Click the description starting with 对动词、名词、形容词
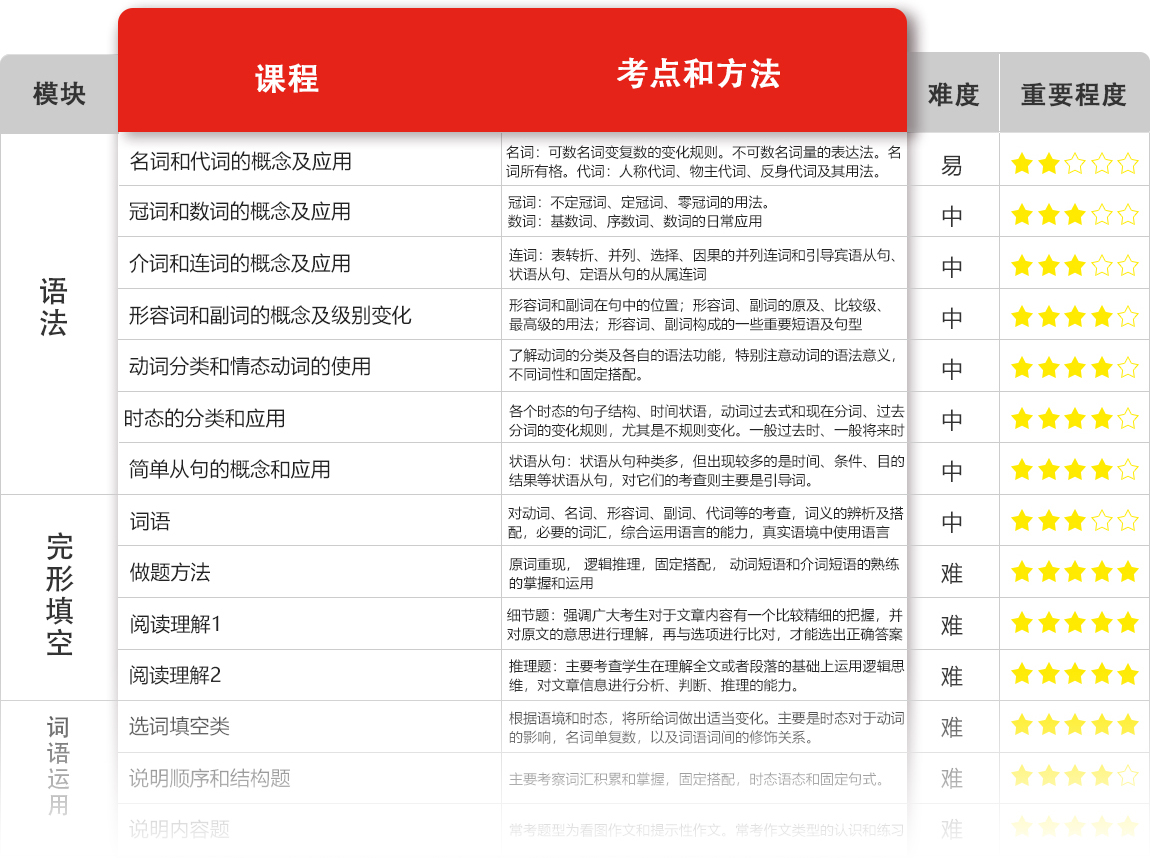Viewport: 1150px width, 858px height. (x=706, y=522)
